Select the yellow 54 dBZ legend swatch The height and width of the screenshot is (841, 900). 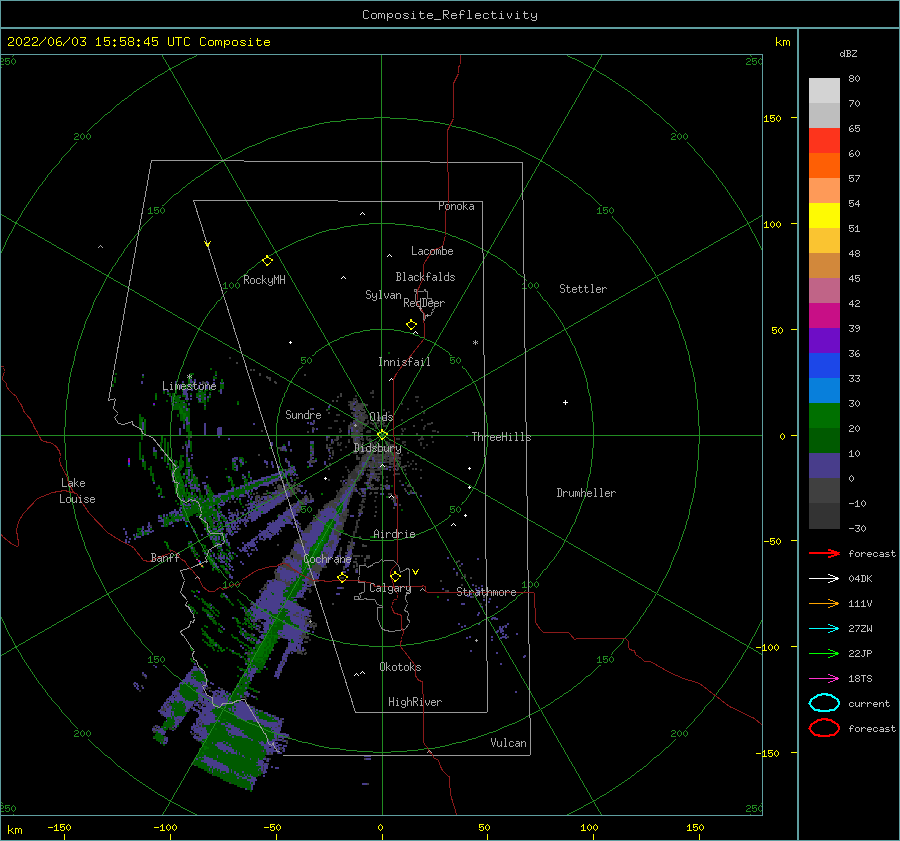click(x=824, y=215)
